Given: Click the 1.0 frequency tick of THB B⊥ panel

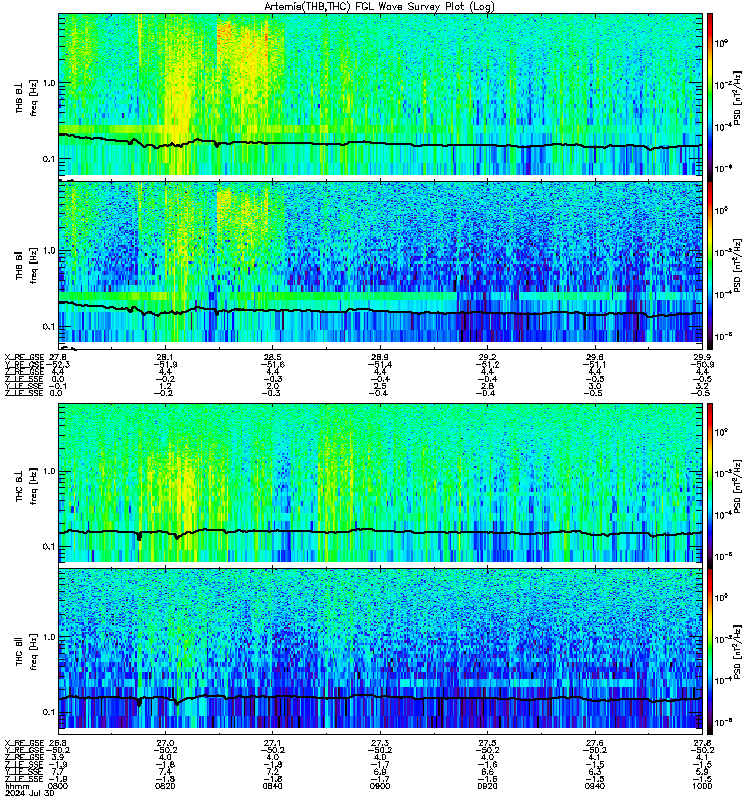Looking at the screenshot, I should coord(50,83).
